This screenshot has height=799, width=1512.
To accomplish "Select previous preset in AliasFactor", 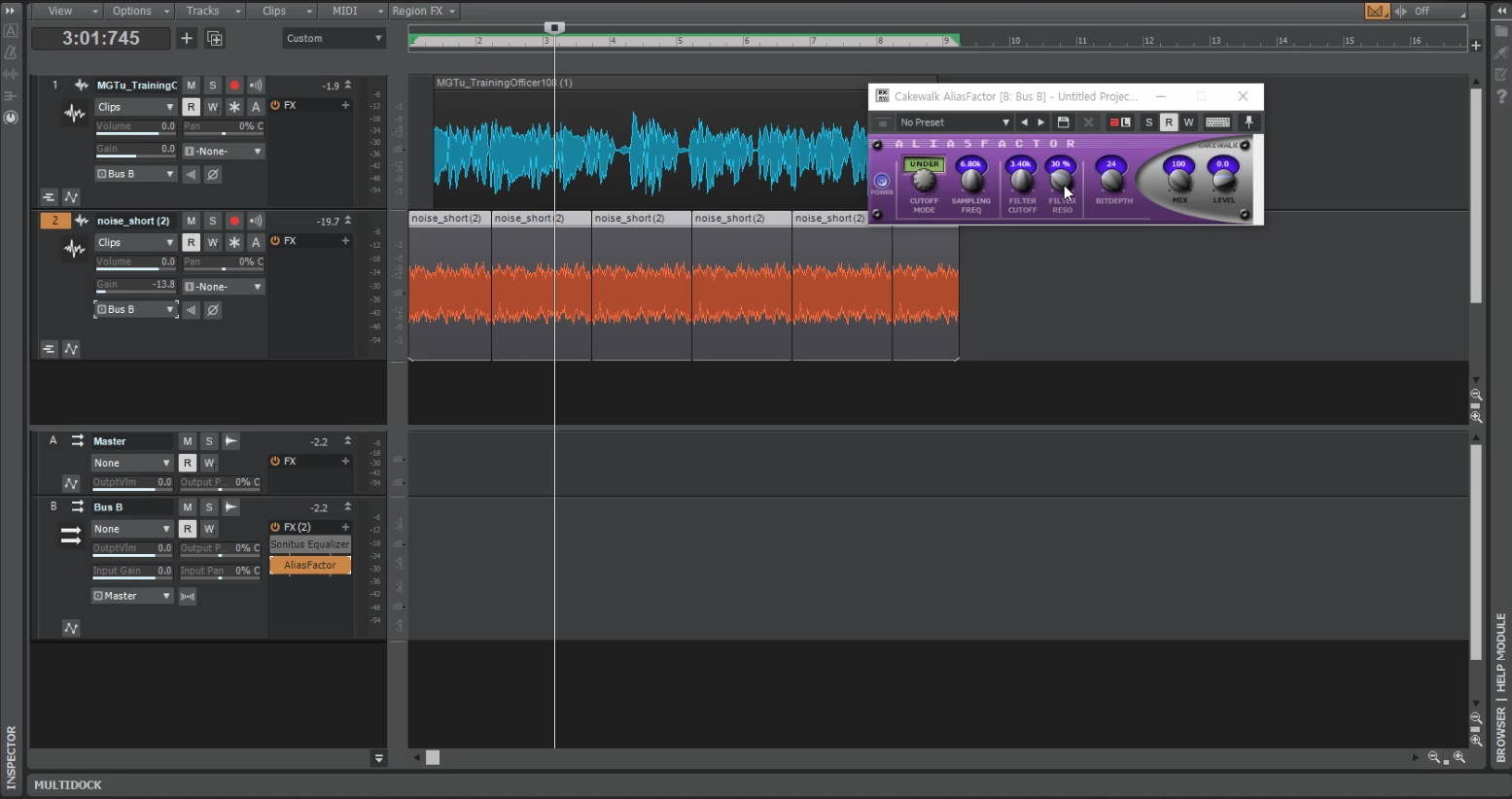I will point(1024,122).
